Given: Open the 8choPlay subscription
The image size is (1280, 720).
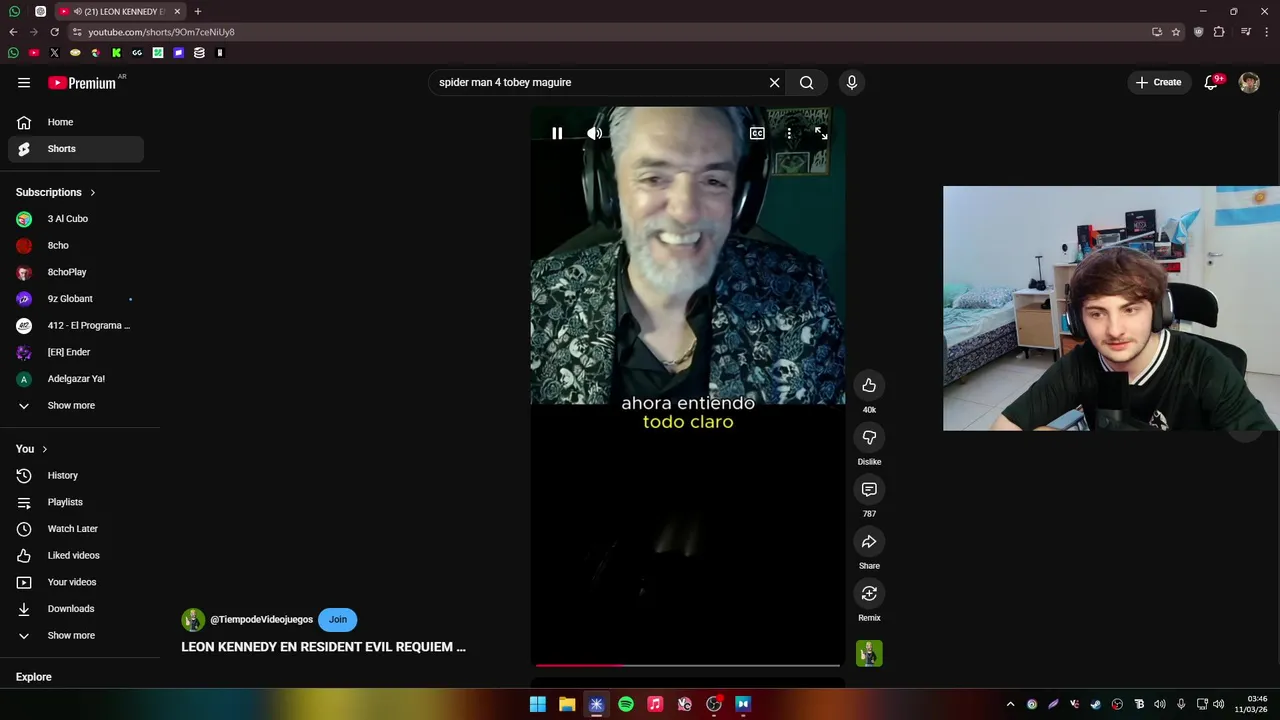Looking at the screenshot, I should pos(76,272).
